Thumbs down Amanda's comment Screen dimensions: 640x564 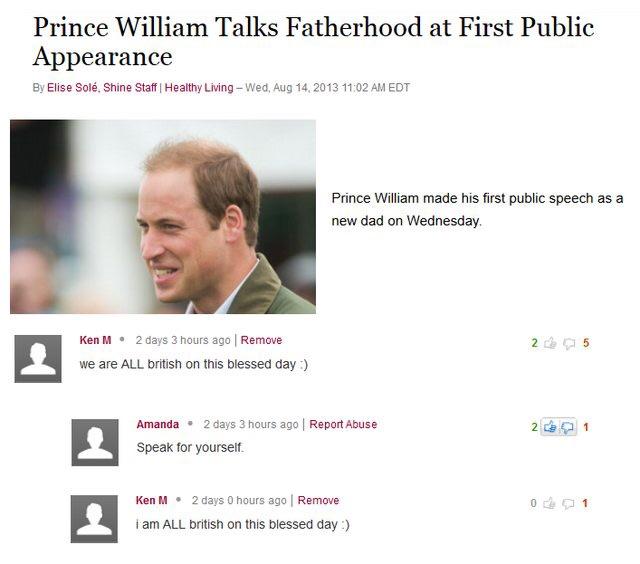pyautogui.click(x=568, y=427)
